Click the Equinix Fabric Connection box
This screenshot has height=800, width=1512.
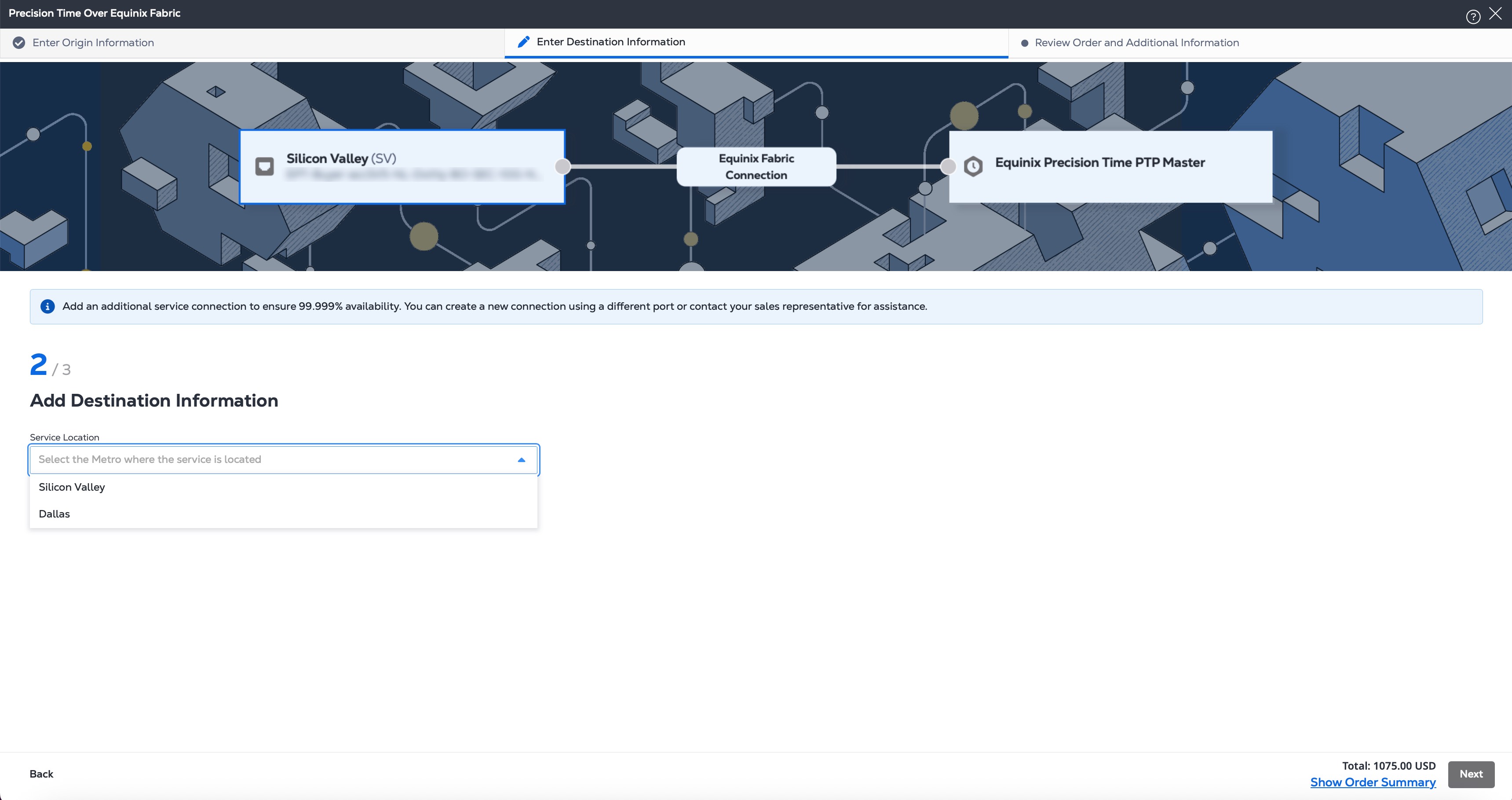[x=756, y=167]
